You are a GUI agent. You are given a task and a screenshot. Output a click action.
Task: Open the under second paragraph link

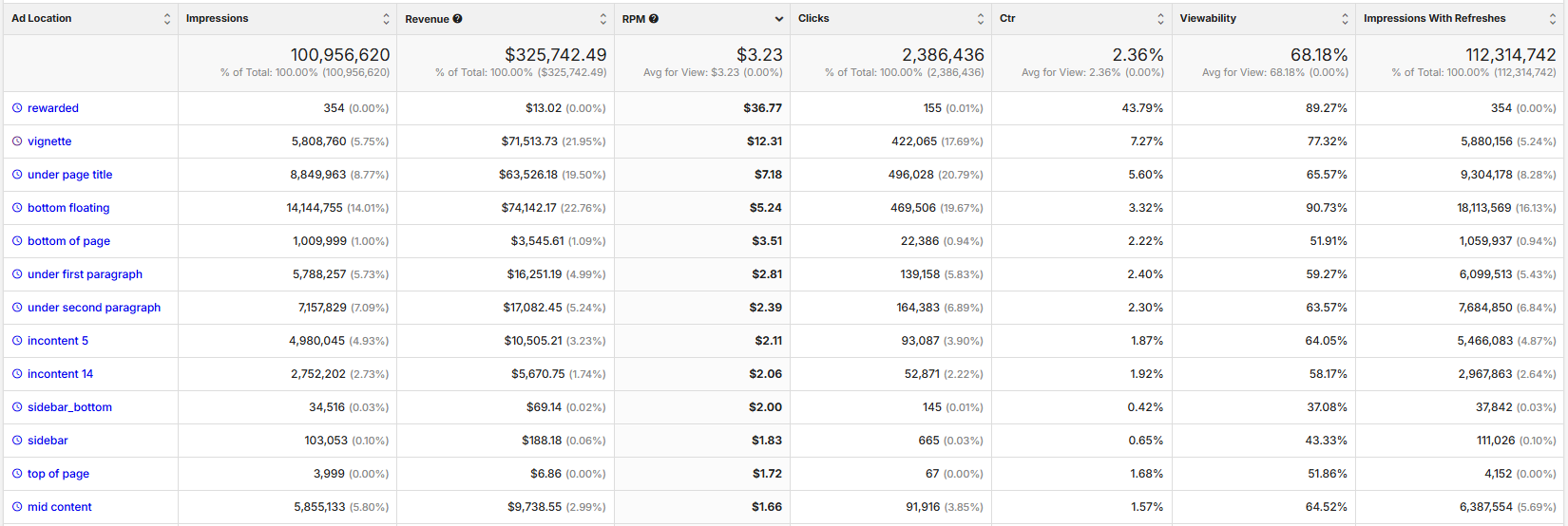click(x=94, y=308)
